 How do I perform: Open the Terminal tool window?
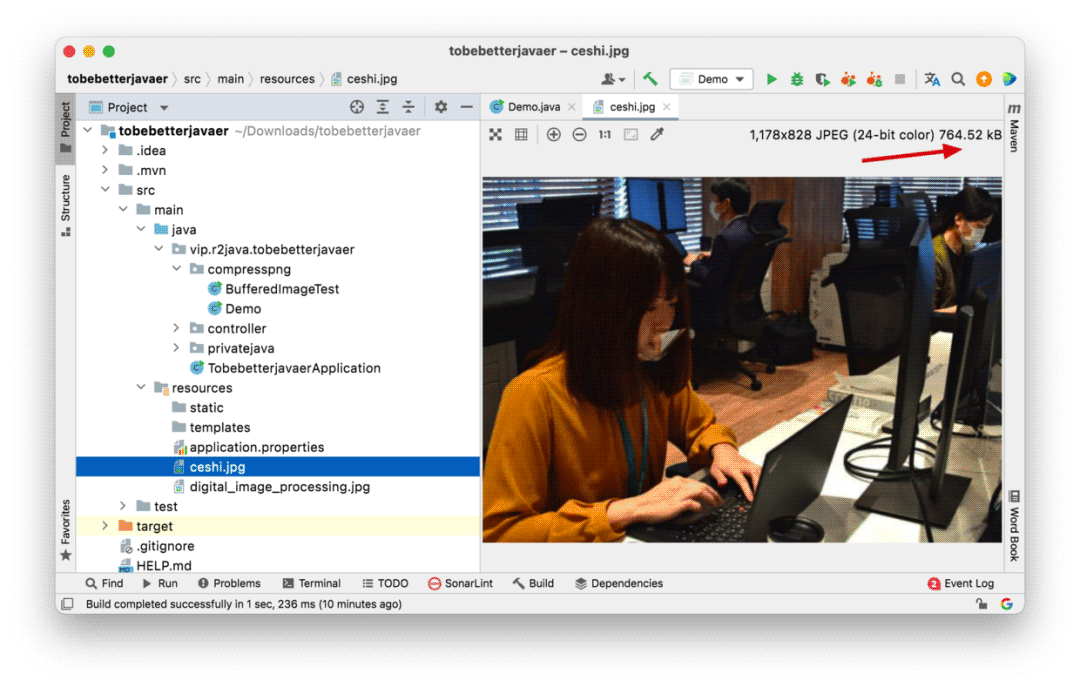(x=312, y=583)
